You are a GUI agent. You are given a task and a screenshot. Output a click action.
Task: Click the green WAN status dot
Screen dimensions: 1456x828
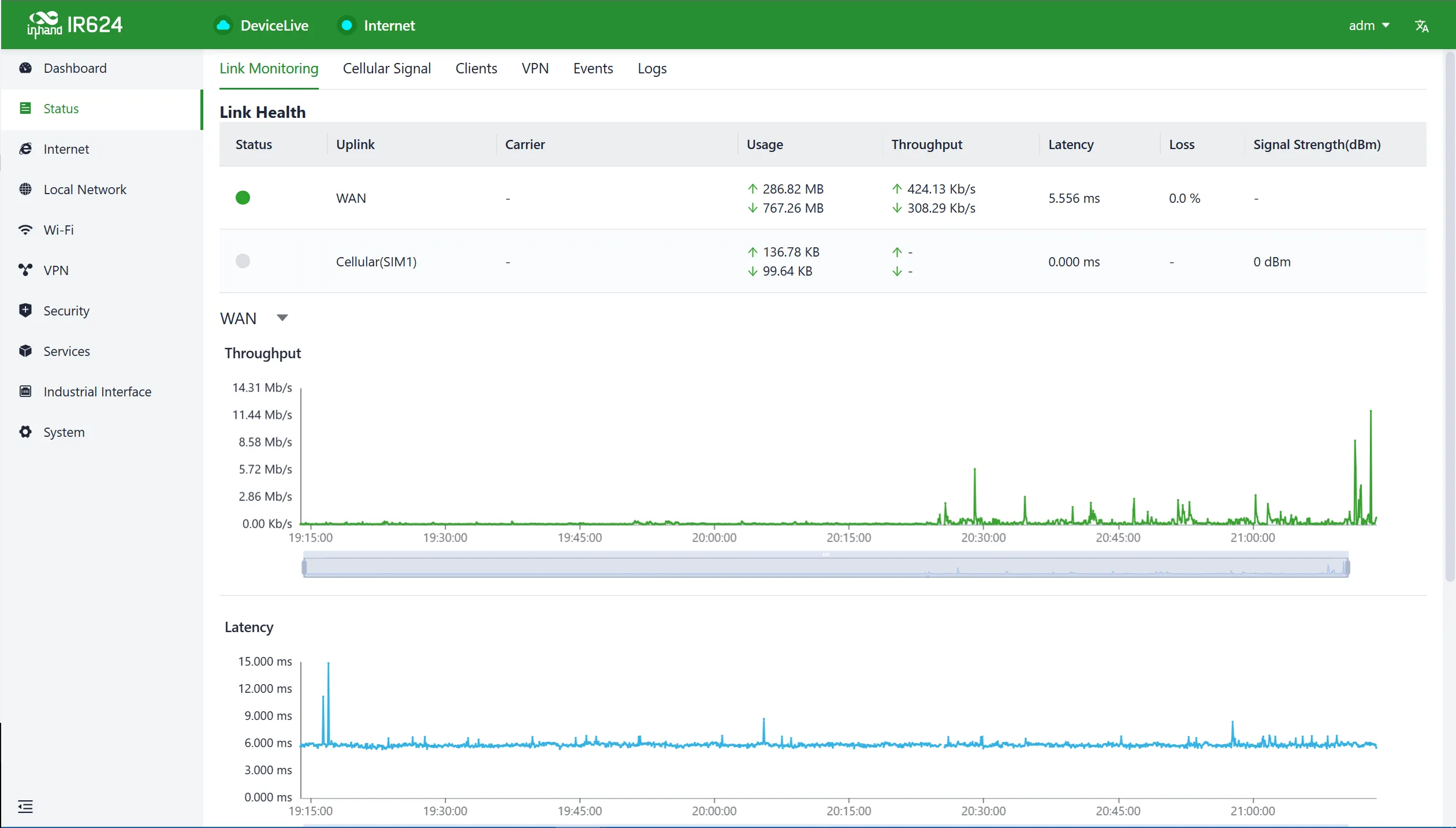click(x=243, y=198)
